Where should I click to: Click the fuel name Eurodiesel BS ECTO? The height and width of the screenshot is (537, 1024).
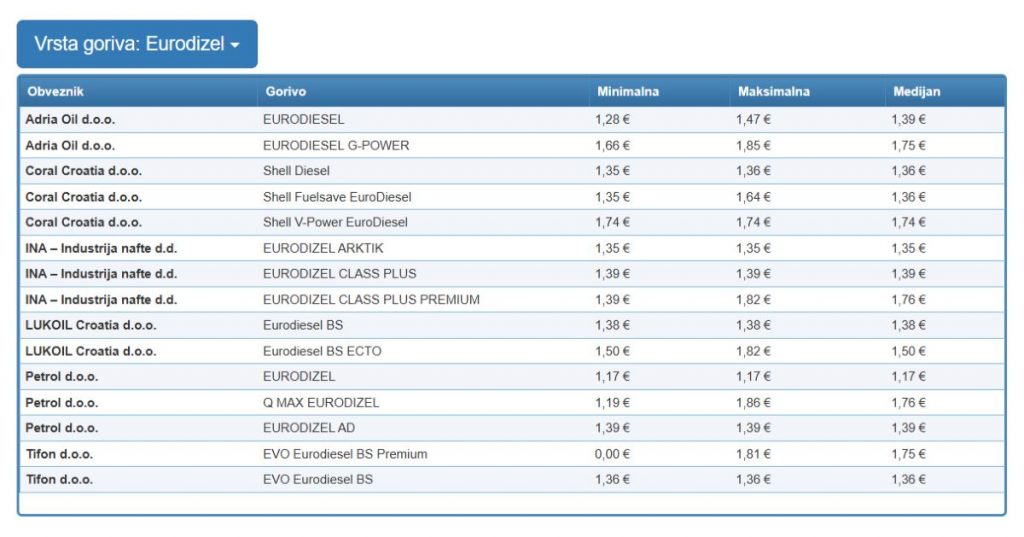click(322, 351)
